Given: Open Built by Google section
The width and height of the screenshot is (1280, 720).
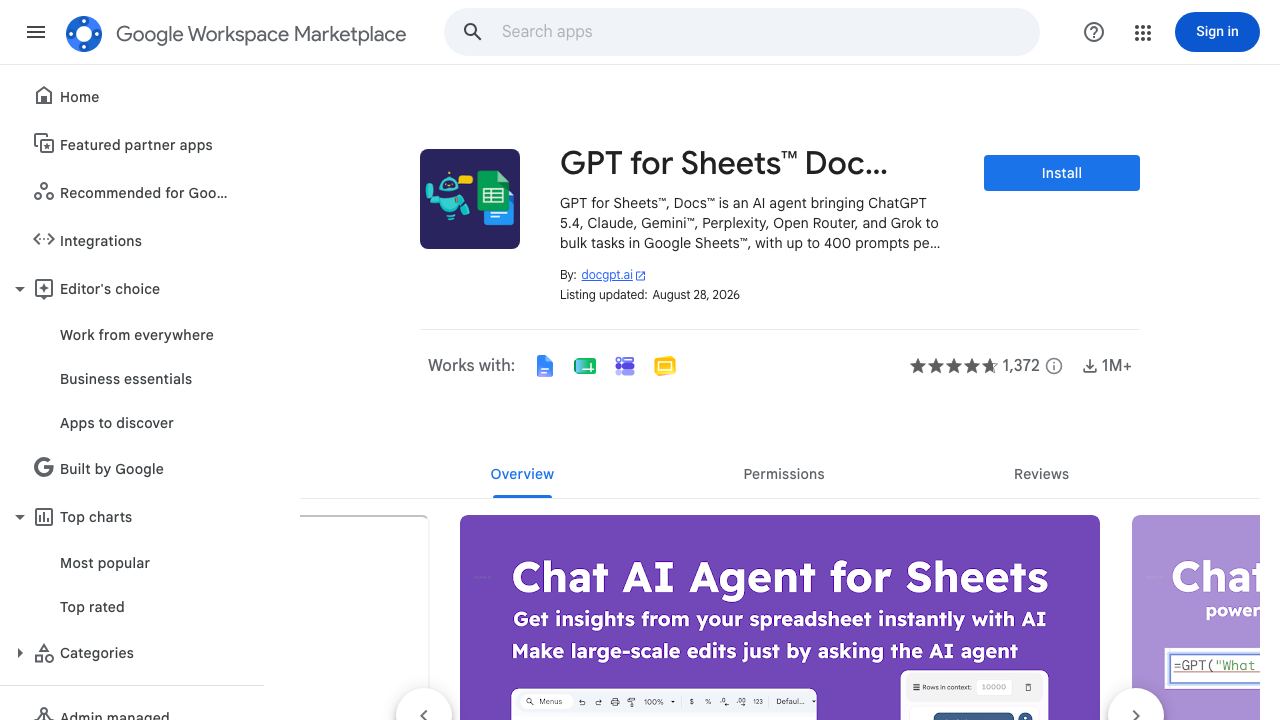Looking at the screenshot, I should (112, 469).
